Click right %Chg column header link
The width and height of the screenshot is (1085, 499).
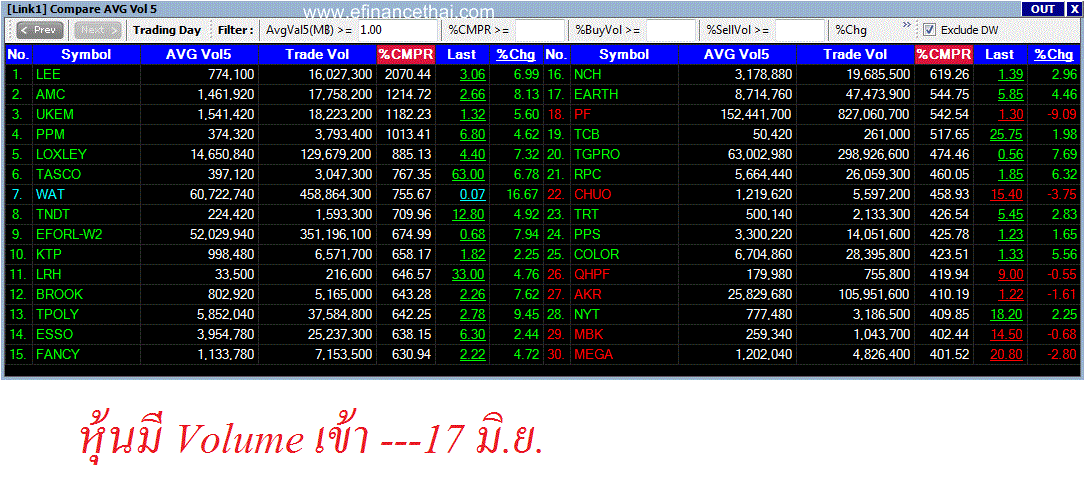(1054, 55)
